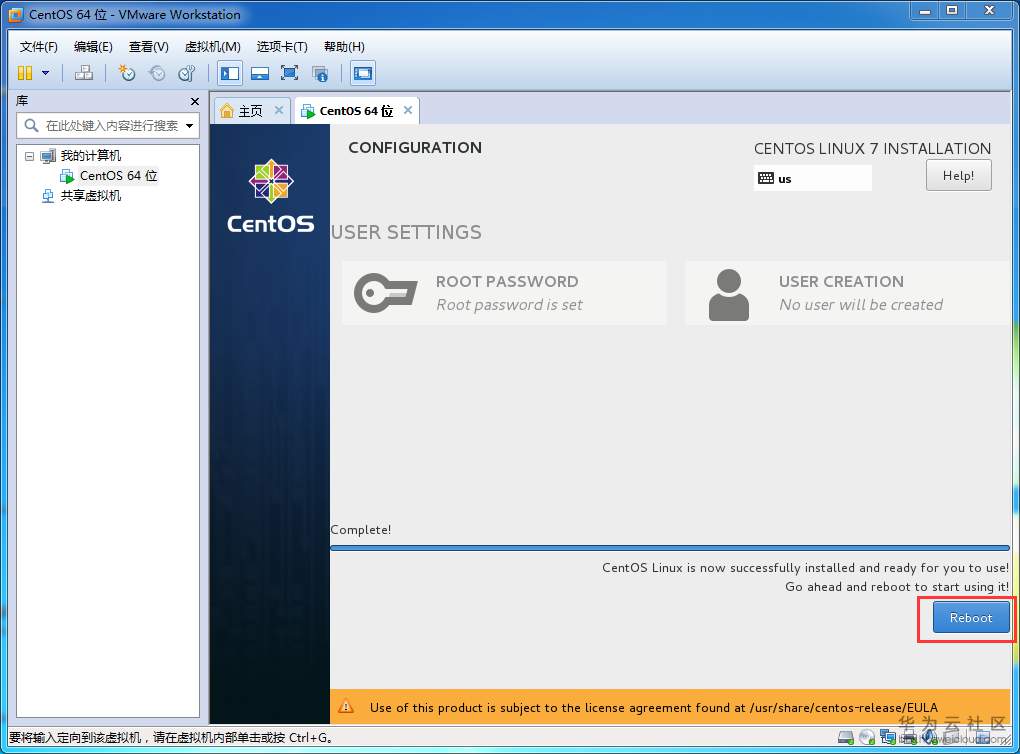Click the sound card status icon
The width and height of the screenshot is (1020, 754).
pos(929,737)
